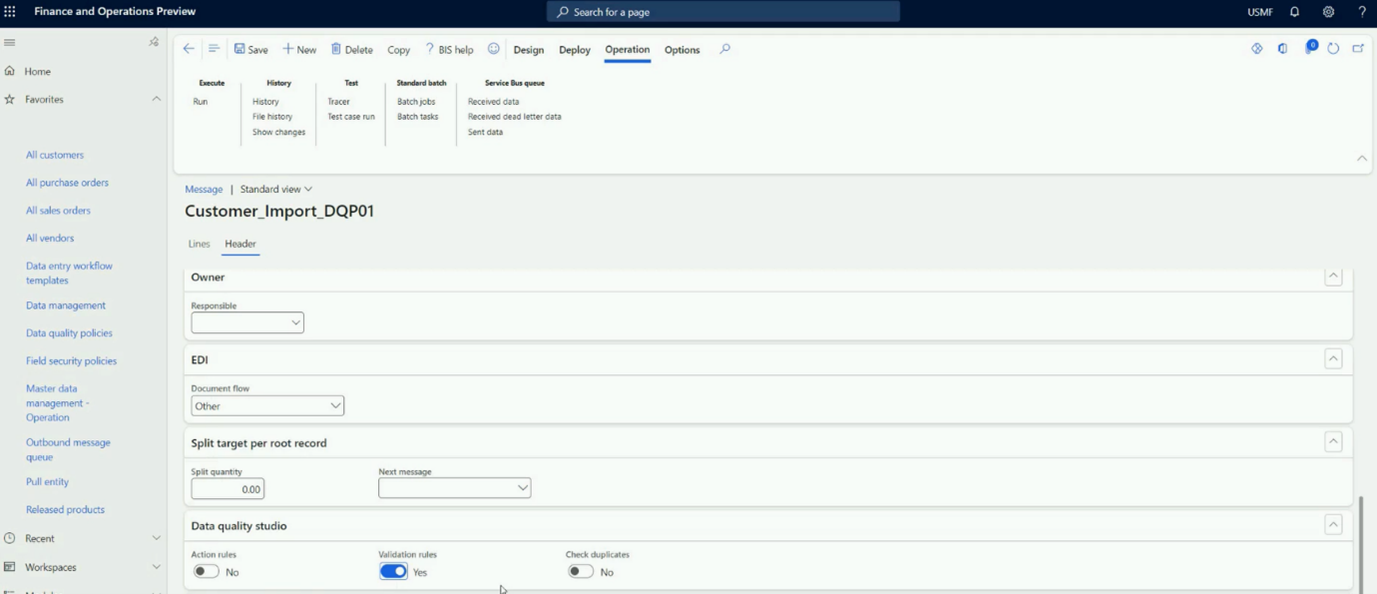The height and width of the screenshot is (594, 1377).
Task: Open the Deploy tab
Action: 575,50
